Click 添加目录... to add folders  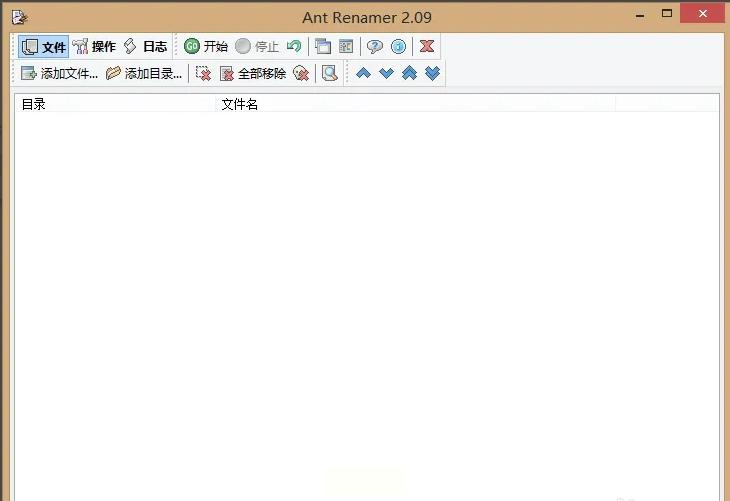(x=144, y=73)
